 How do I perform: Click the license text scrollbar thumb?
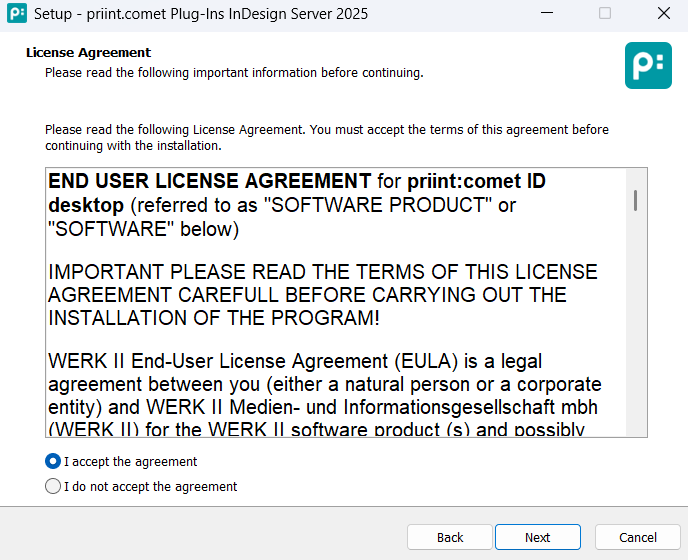click(x=635, y=201)
